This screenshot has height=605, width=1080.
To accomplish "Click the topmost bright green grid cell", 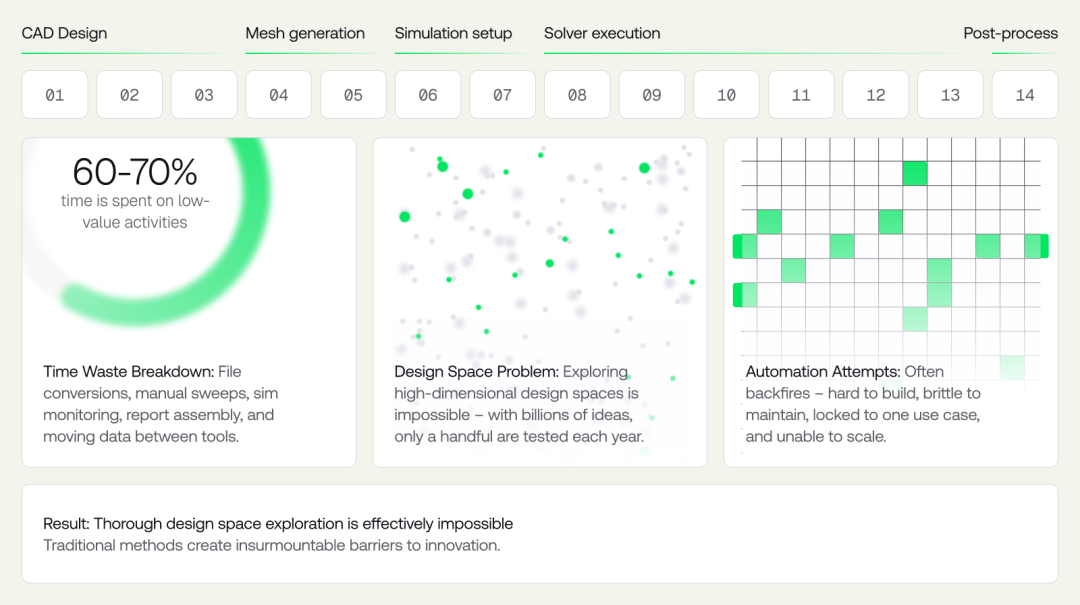I will point(915,173).
